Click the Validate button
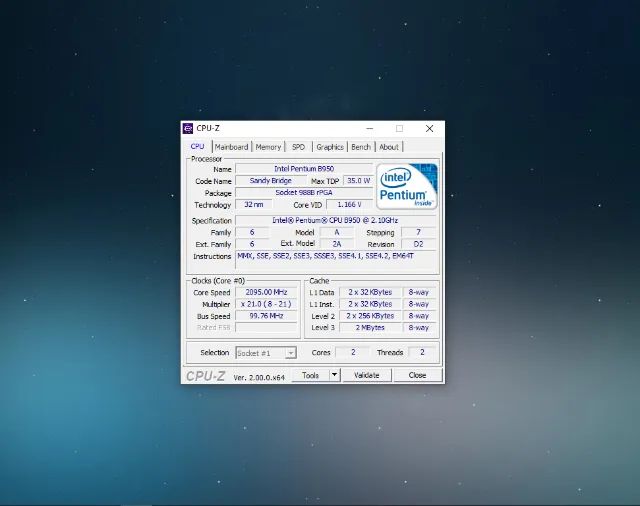The height and width of the screenshot is (506, 640). 367,375
